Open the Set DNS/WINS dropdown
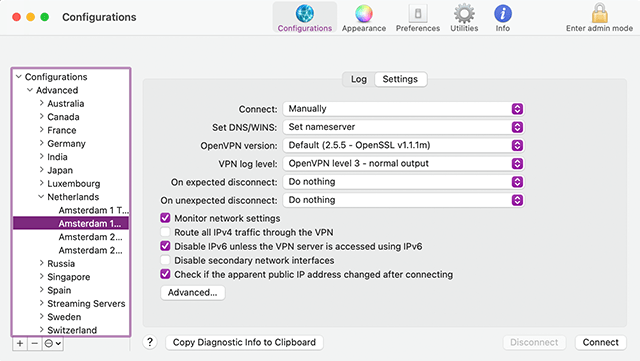 403,127
